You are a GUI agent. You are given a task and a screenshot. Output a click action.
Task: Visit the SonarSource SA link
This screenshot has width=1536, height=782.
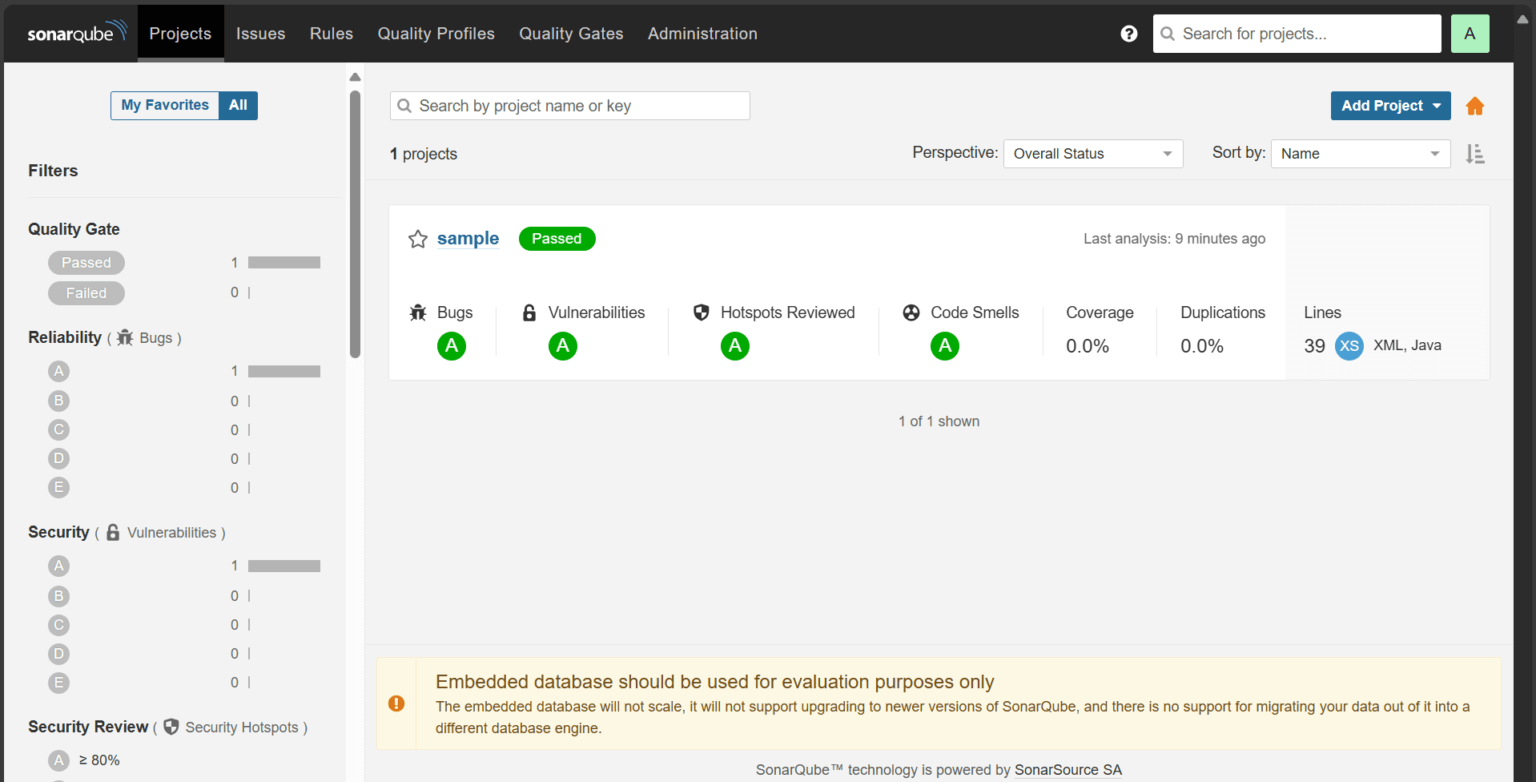1068,770
